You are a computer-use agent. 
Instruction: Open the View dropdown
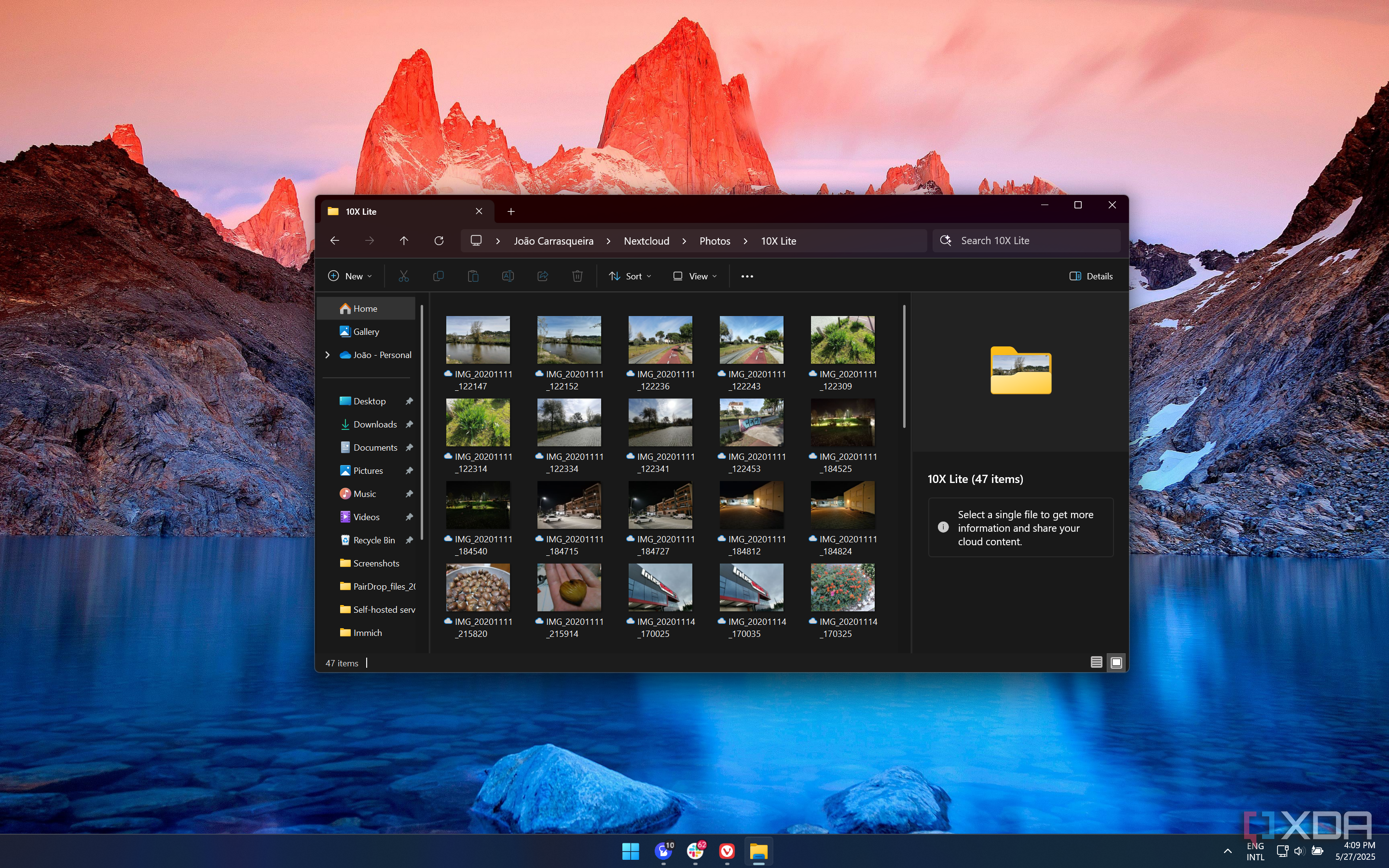click(x=695, y=276)
